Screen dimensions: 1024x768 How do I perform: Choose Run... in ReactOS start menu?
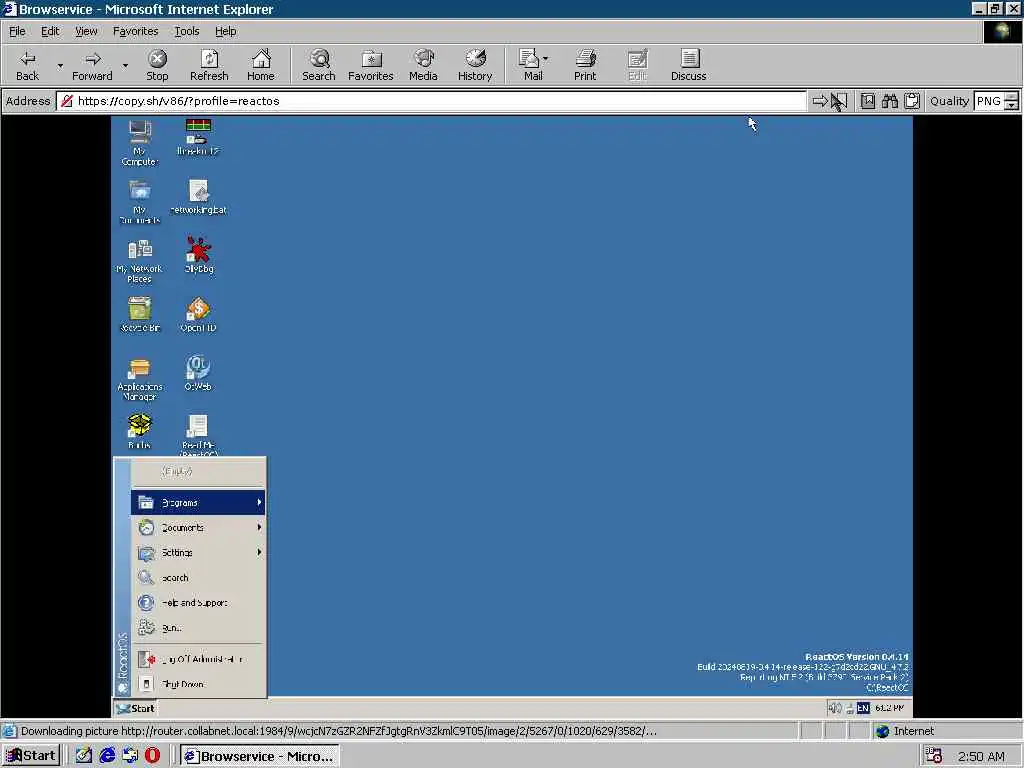click(198, 628)
